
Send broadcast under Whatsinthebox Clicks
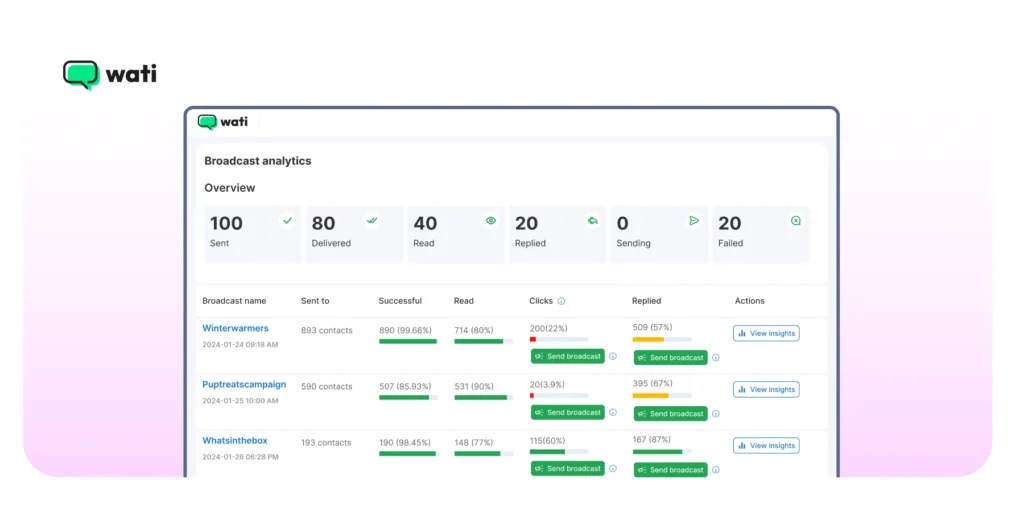click(x=568, y=469)
